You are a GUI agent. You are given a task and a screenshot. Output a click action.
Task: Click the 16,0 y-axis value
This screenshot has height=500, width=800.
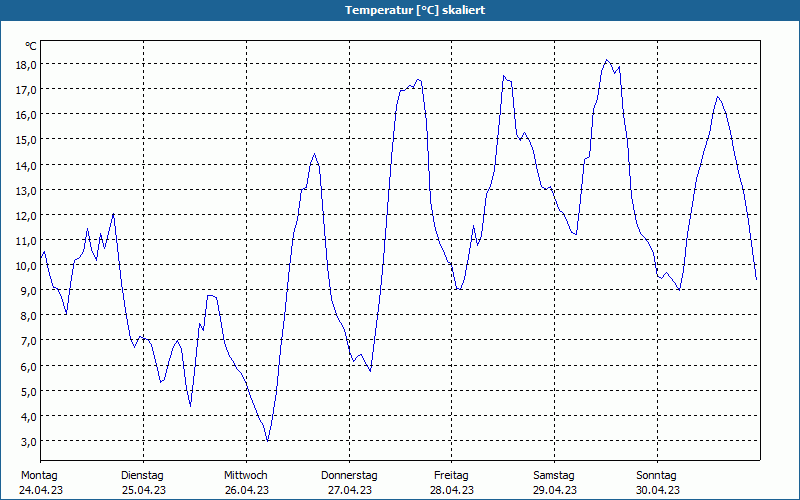point(26,115)
